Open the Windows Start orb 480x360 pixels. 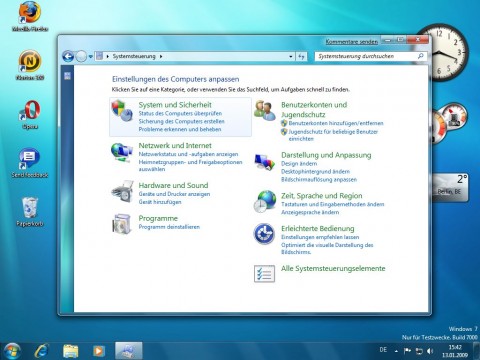pos(12,351)
